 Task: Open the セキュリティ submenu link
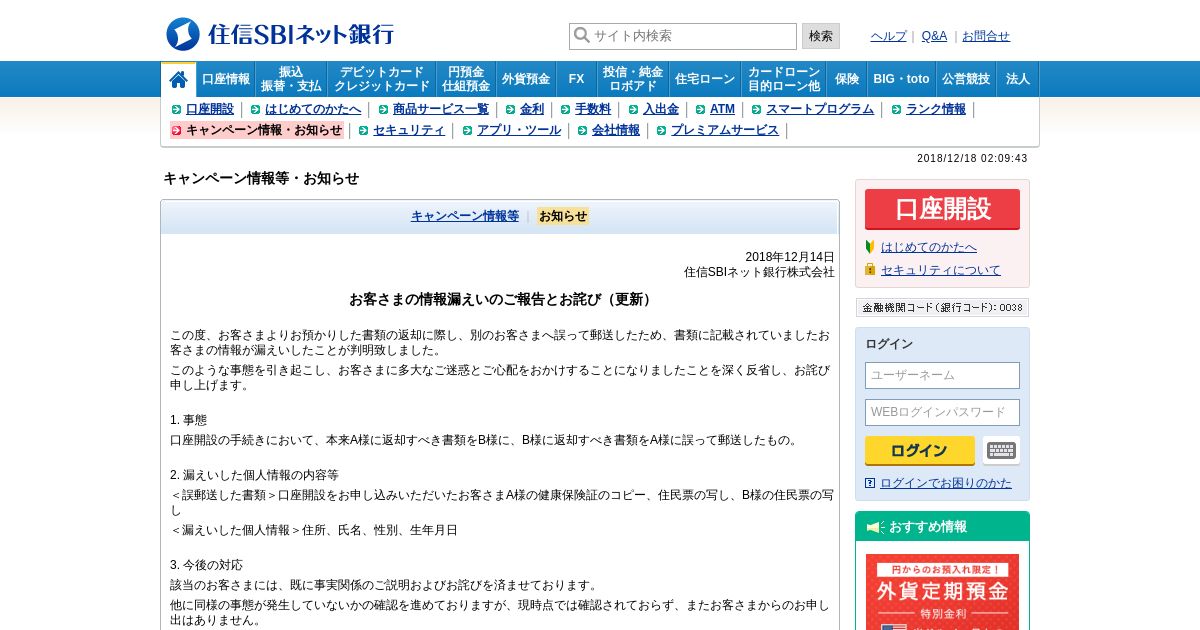tap(409, 130)
